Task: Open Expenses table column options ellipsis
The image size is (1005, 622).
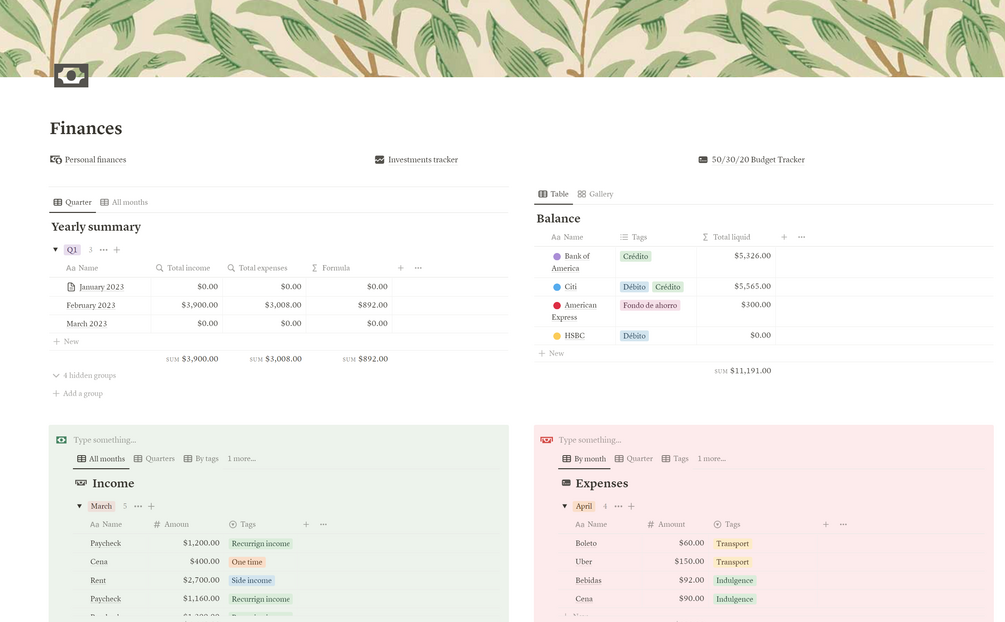Action: coord(843,525)
